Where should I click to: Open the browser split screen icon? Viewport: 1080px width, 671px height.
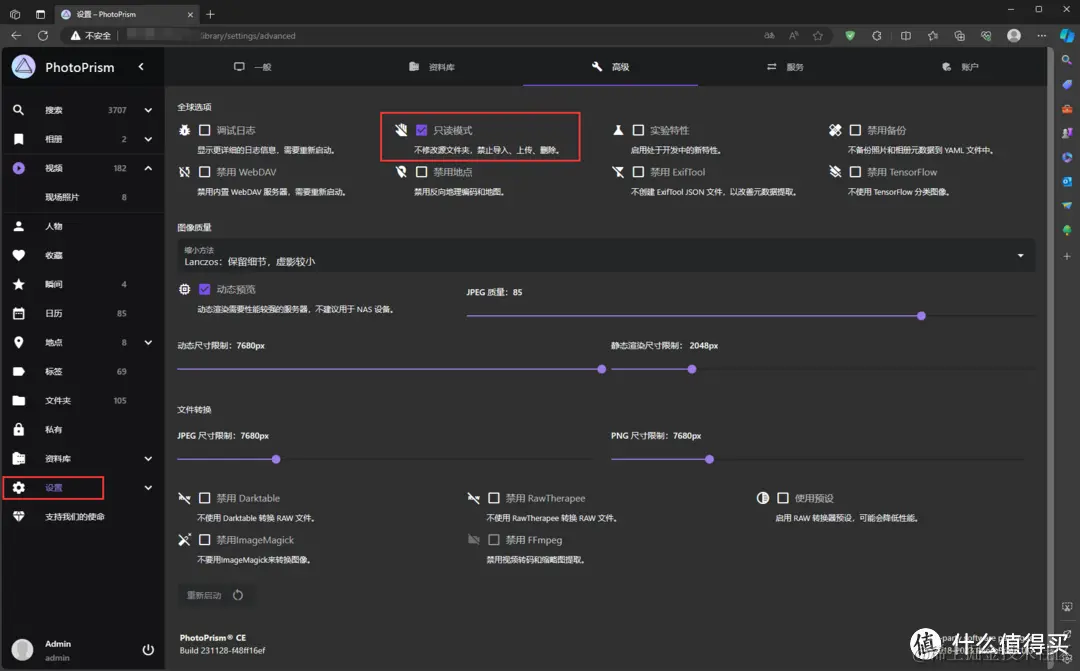(x=906, y=36)
